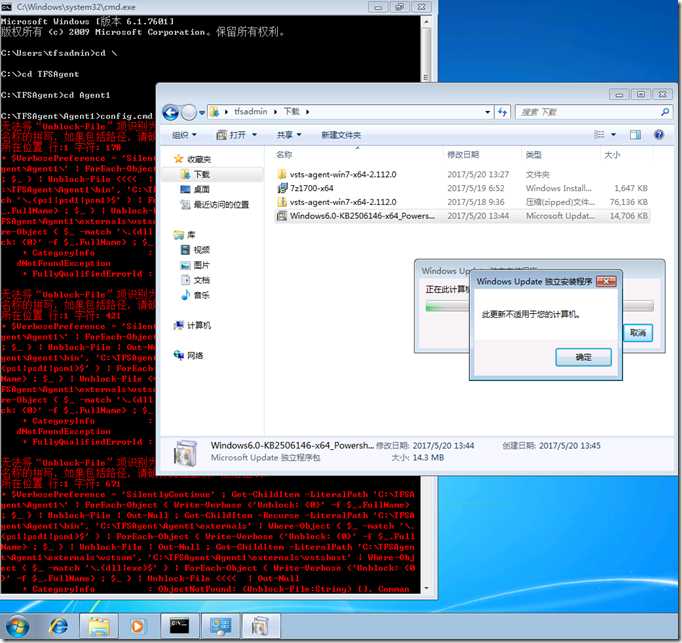The image size is (682, 643).
Task: Click the computer monitor taskbar icon
Action: click(x=221, y=627)
